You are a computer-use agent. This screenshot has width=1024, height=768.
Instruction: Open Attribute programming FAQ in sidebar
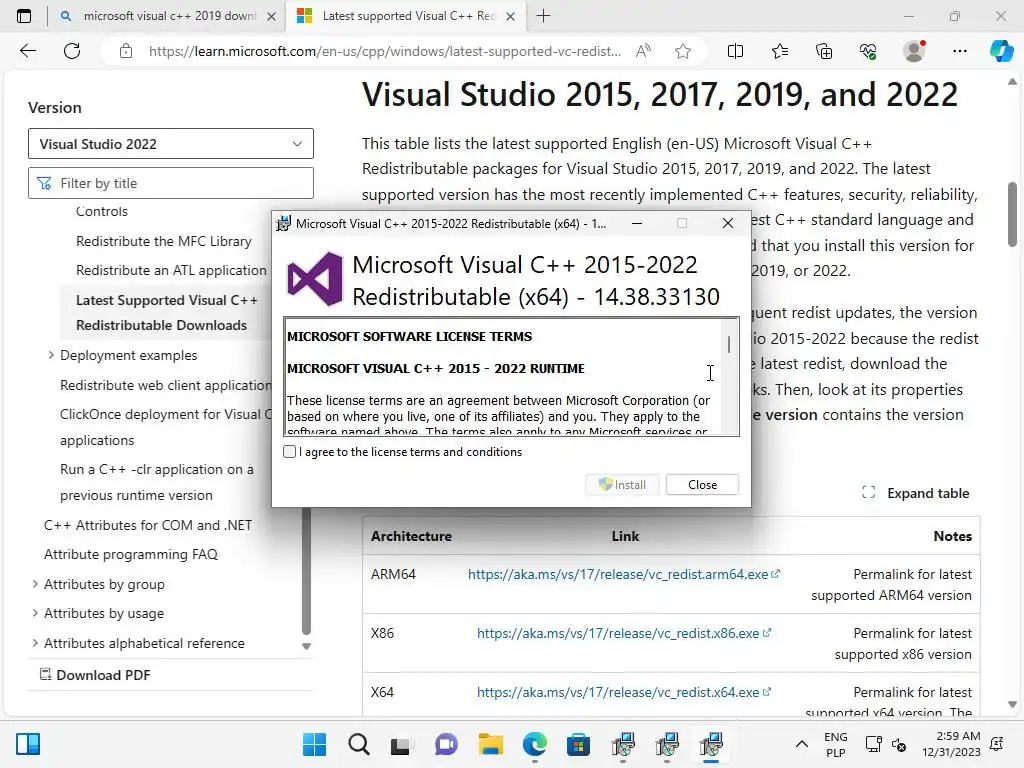(131, 554)
